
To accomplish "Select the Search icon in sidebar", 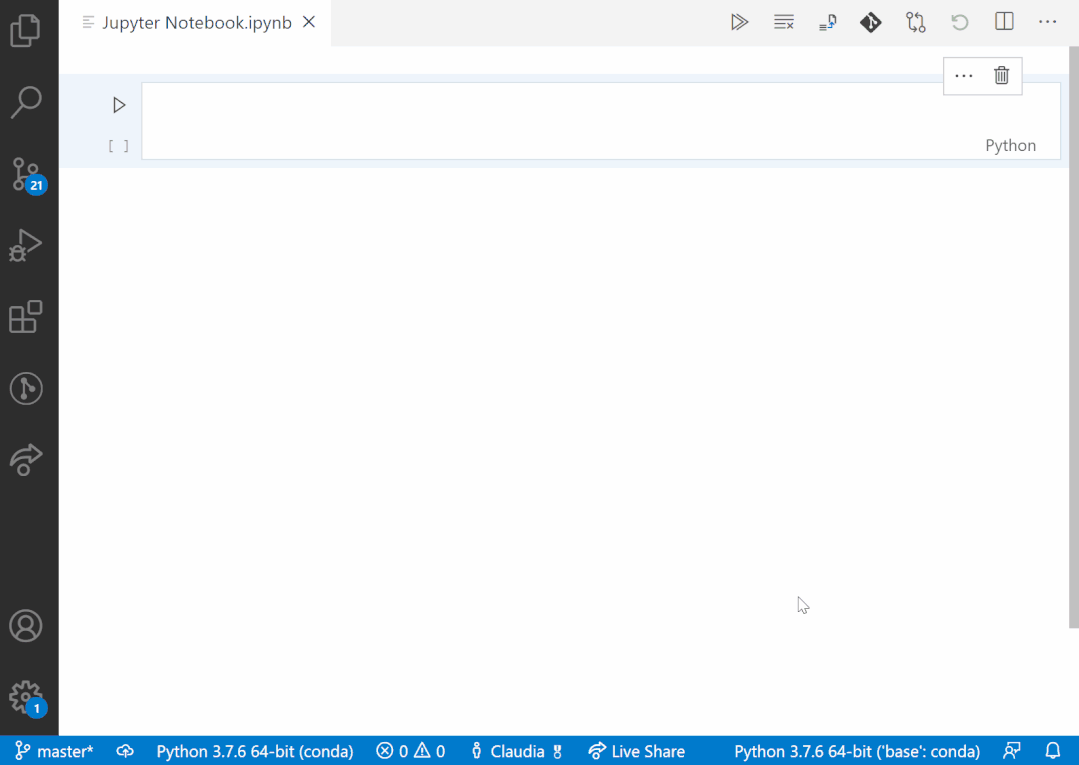I will tap(27, 102).
